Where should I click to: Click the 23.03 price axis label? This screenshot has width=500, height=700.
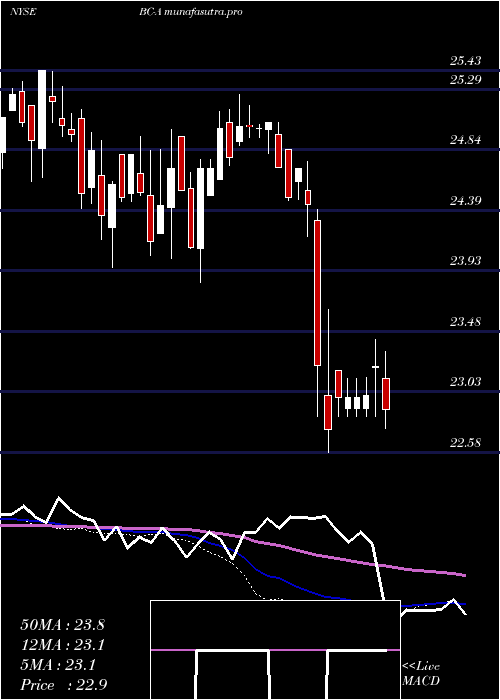pyautogui.click(x=467, y=382)
